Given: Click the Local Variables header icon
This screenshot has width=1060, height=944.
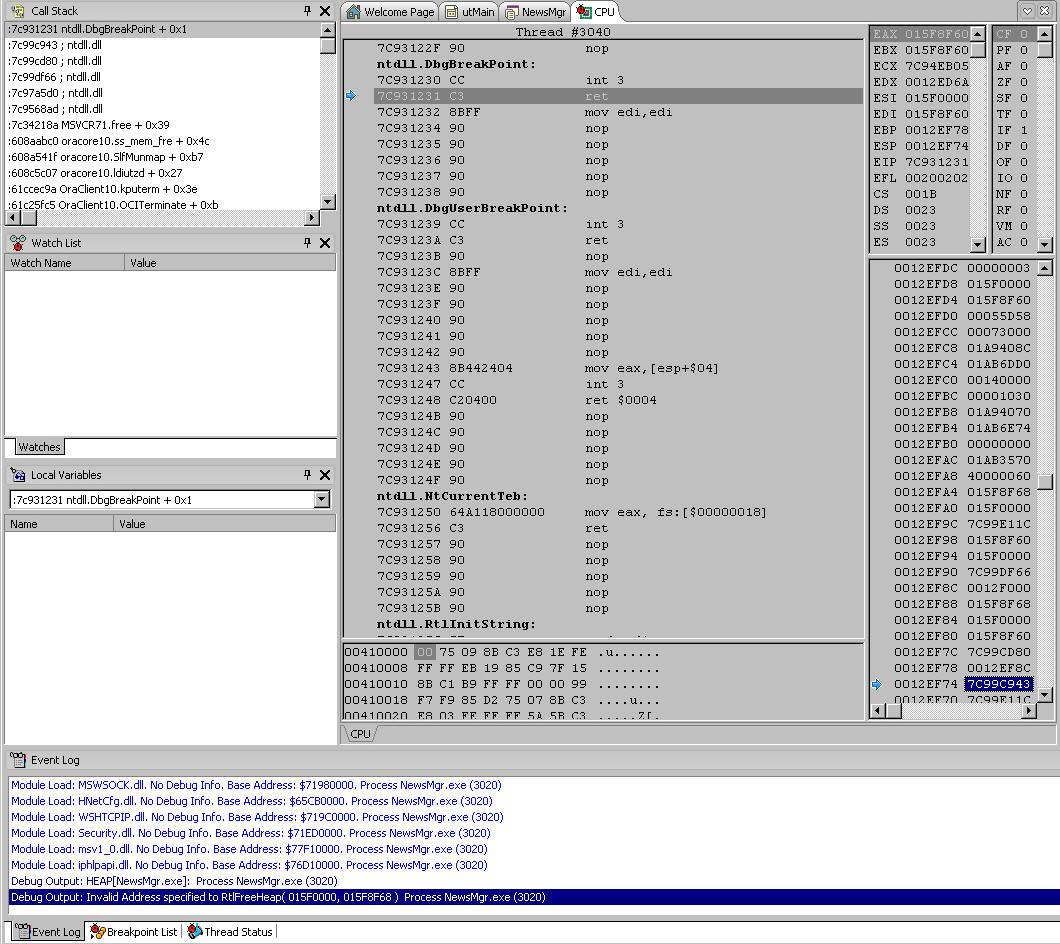Looking at the screenshot, I should (x=17, y=475).
